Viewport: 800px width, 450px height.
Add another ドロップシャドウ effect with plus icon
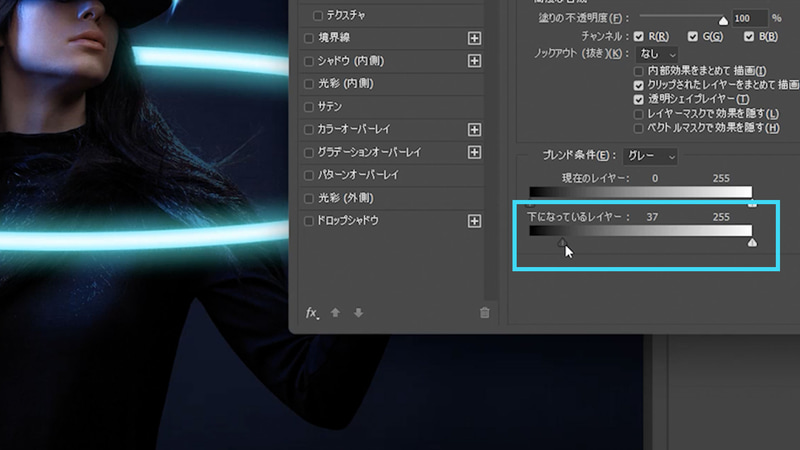pos(474,221)
